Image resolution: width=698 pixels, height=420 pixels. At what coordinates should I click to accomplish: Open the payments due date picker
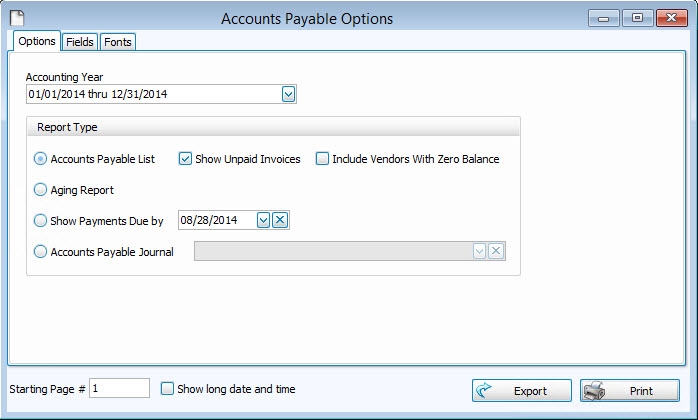pos(263,220)
